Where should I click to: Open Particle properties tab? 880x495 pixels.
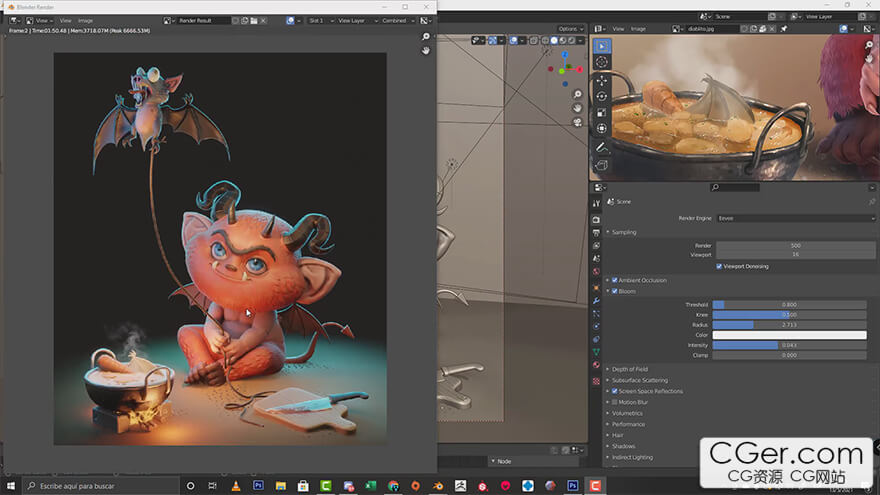pos(596,314)
